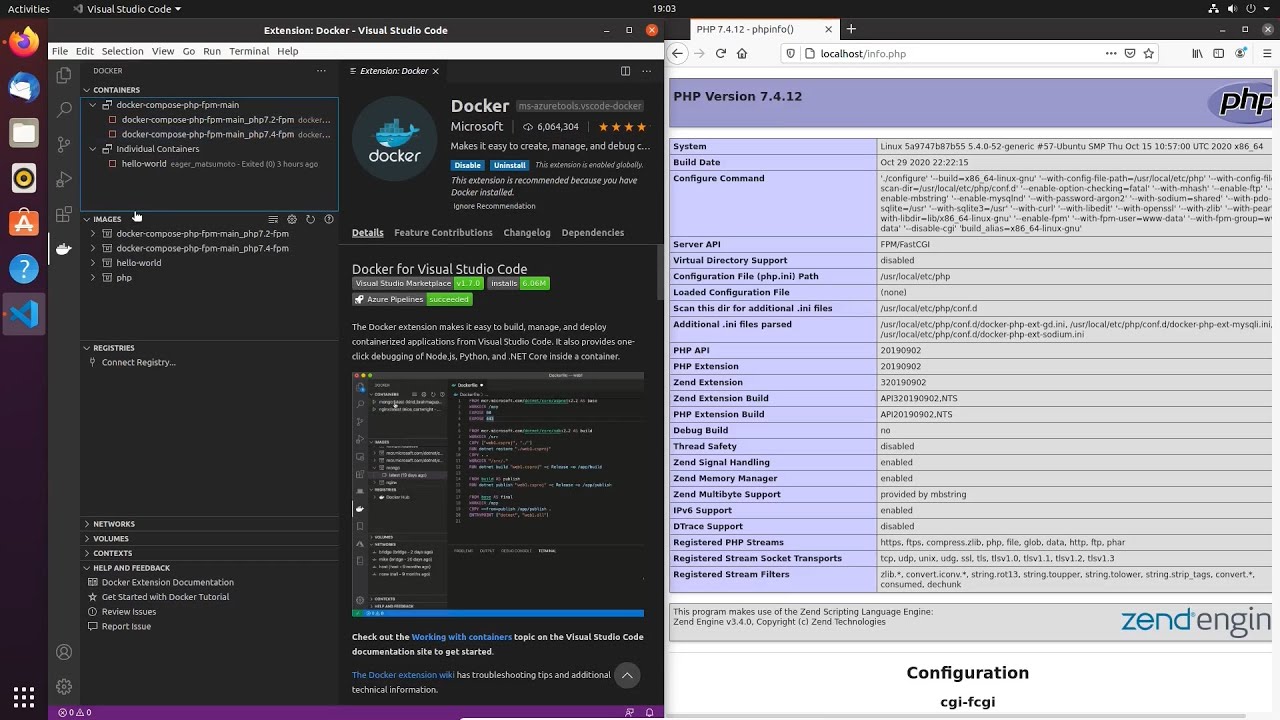The image size is (1280, 720).
Task: Toggle Firefox sidebar icon
Action: point(1218,53)
